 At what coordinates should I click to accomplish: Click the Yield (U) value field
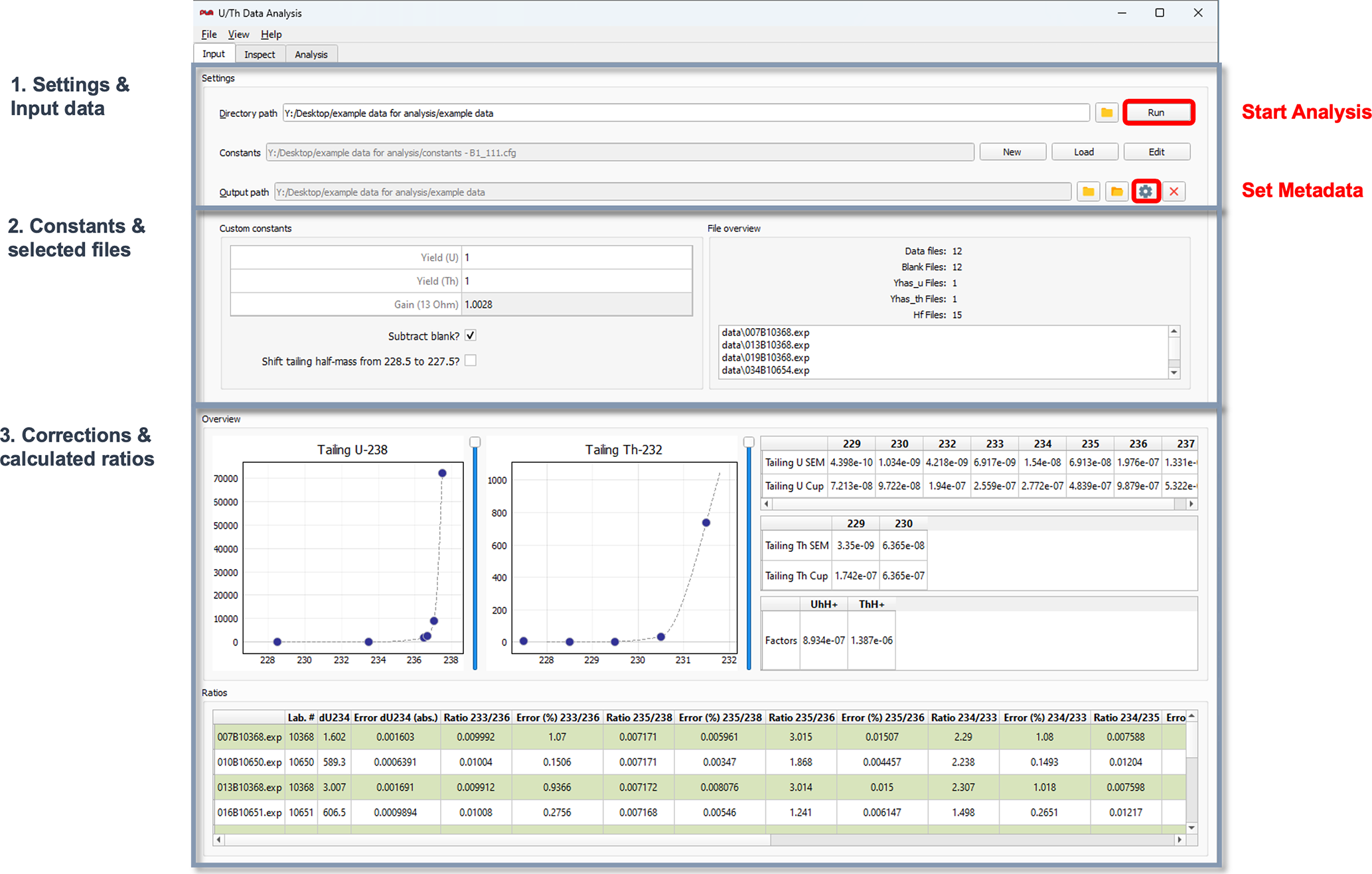576,258
